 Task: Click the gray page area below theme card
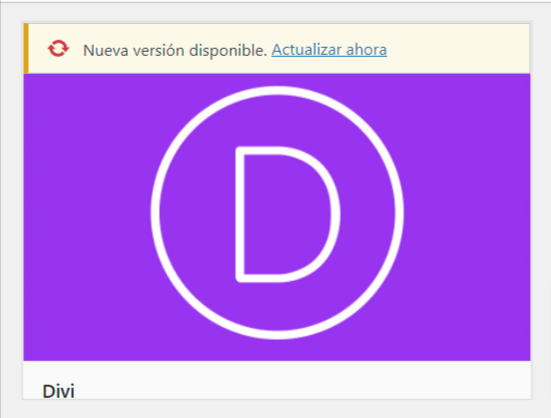point(277,409)
